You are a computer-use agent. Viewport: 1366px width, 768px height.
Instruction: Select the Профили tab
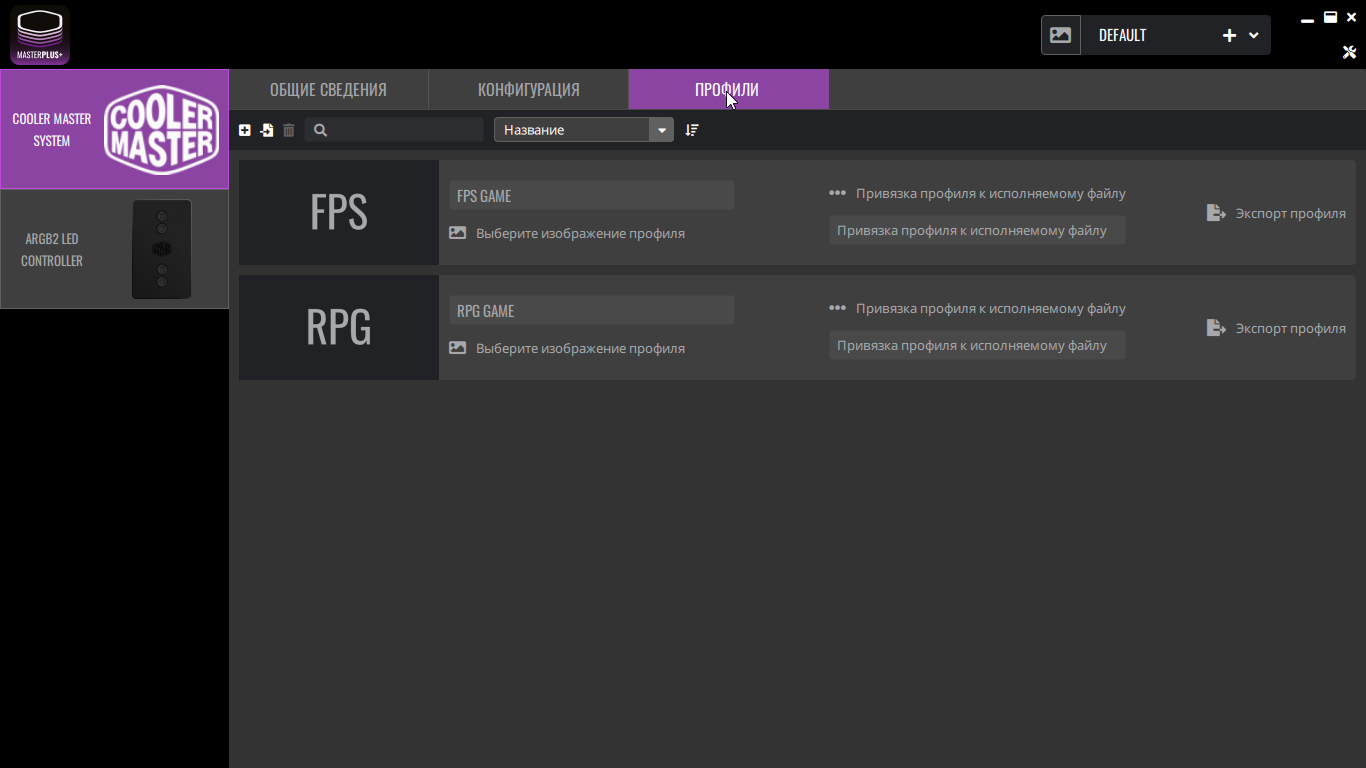(728, 89)
